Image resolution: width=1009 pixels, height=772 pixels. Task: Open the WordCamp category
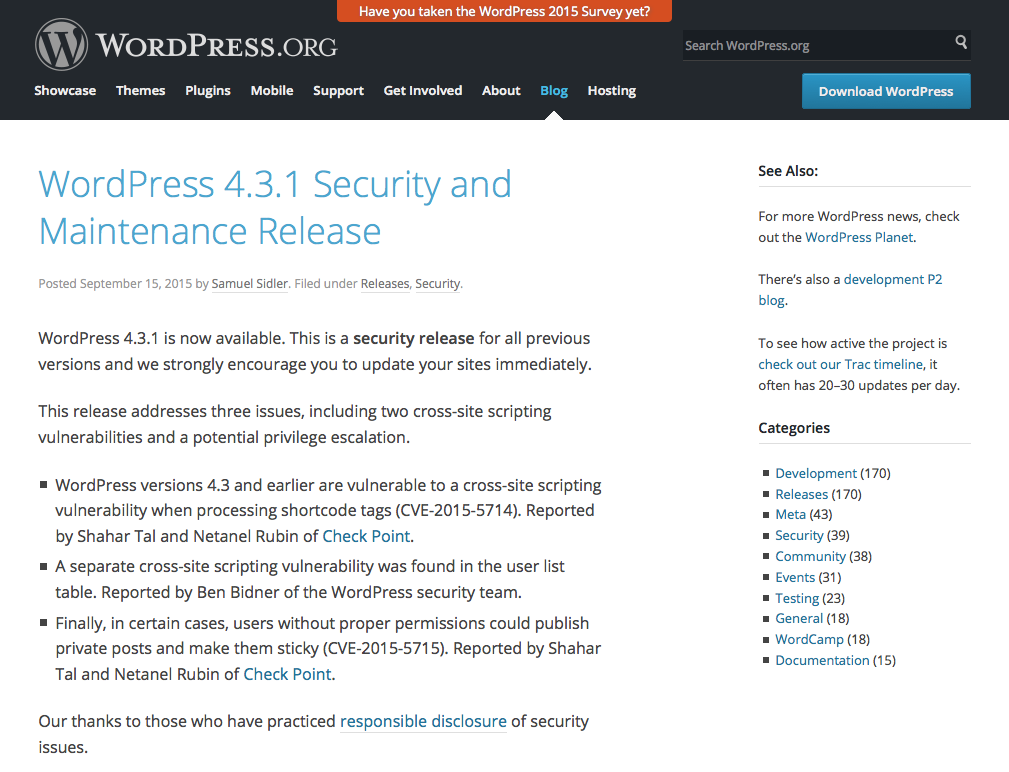pos(810,639)
